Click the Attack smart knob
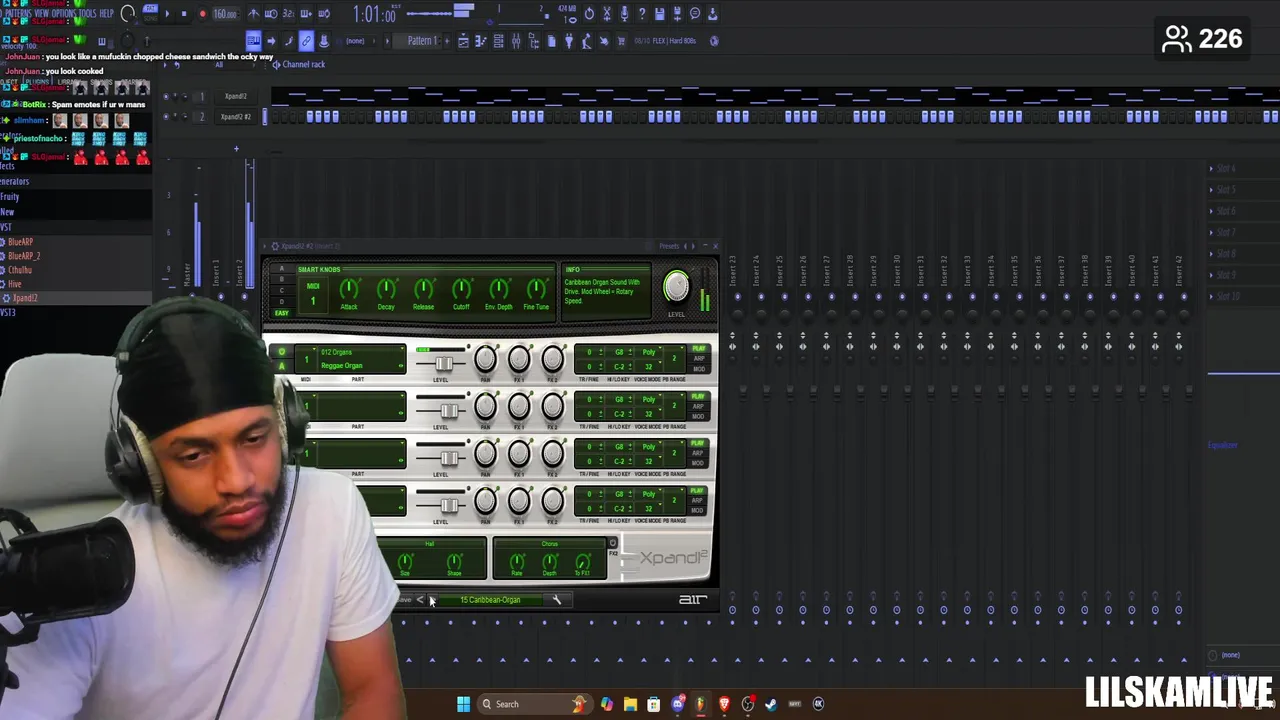Viewport: 1280px width, 720px height. tap(349, 288)
